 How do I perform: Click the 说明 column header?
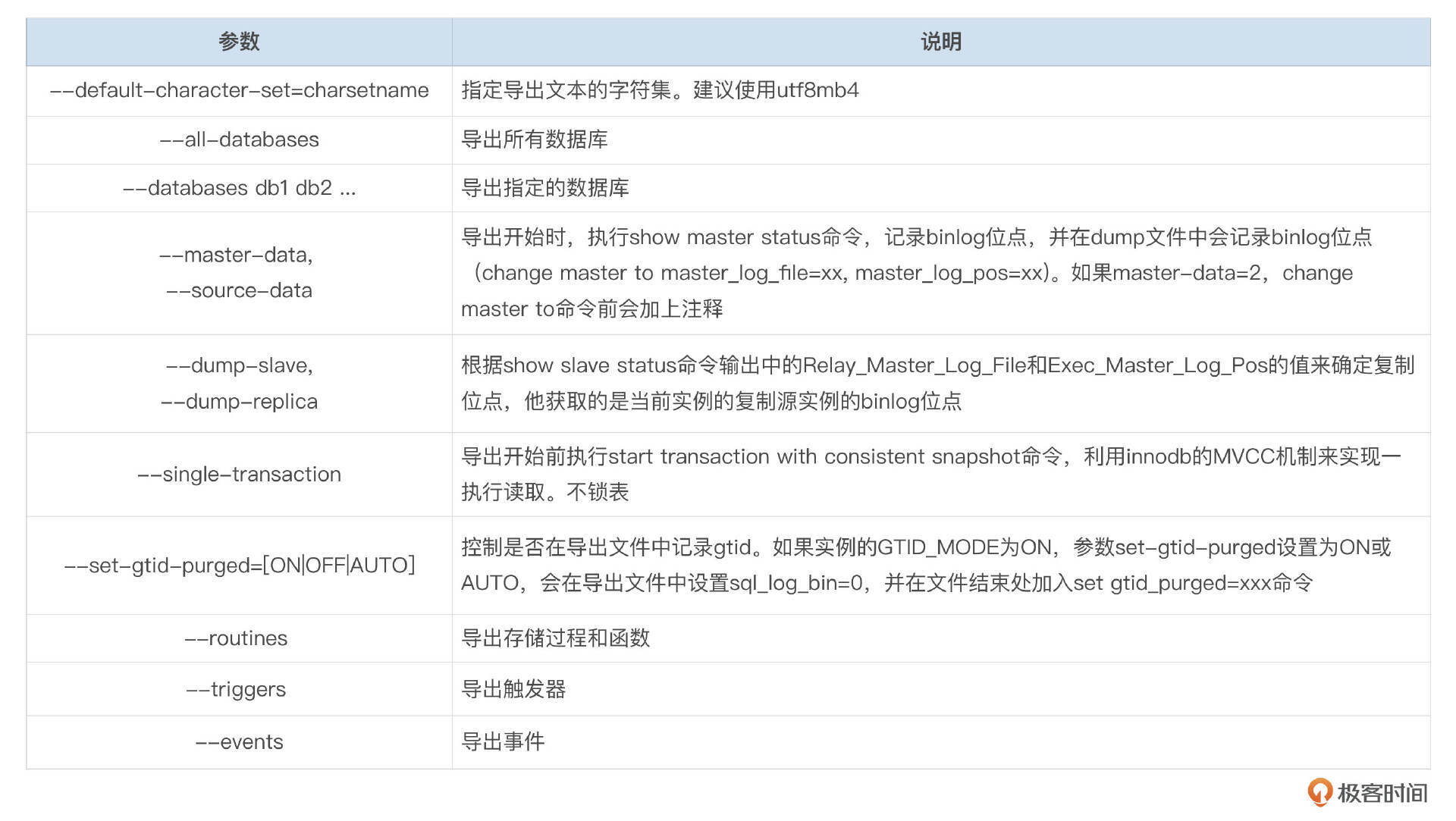click(941, 42)
